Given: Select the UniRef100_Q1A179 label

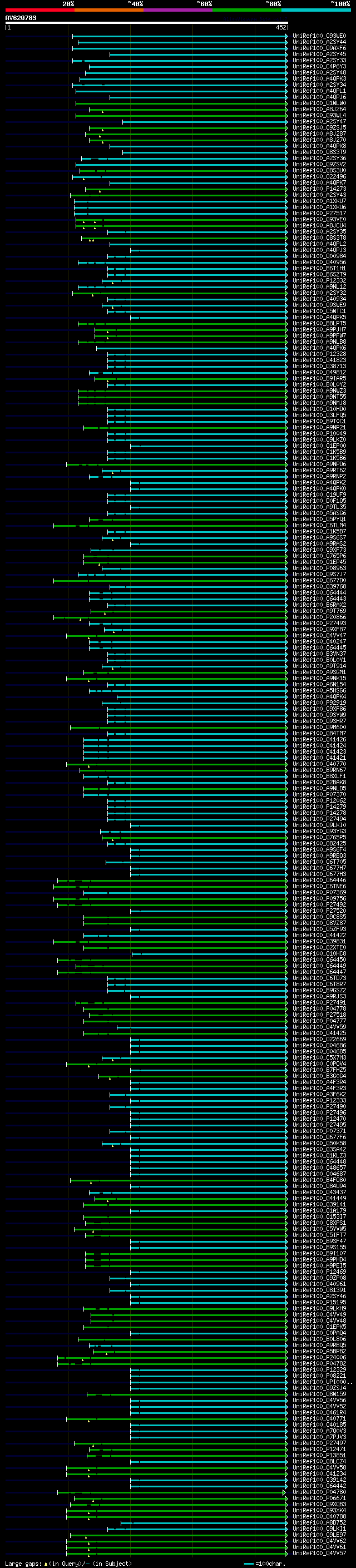Looking at the screenshot, I should (319, 1211).
